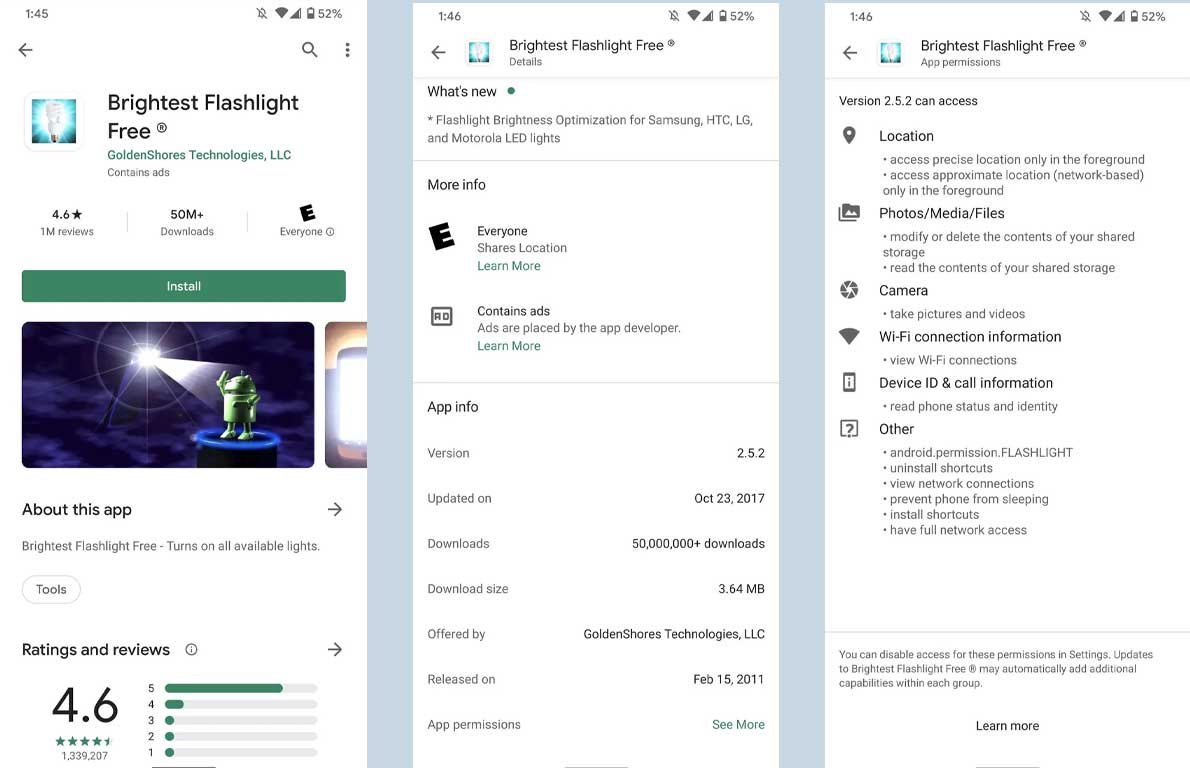The image size is (1190, 768).
Task: Tap the small app icon in Details header
Action: [479, 52]
